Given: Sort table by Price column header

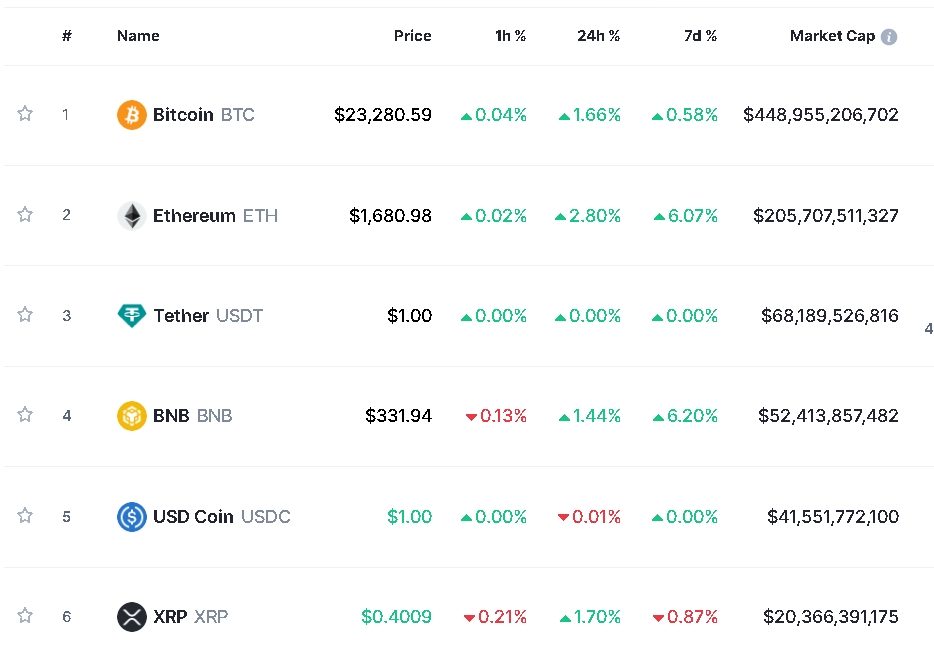Looking at the screenshot, I should coord(412,36).
